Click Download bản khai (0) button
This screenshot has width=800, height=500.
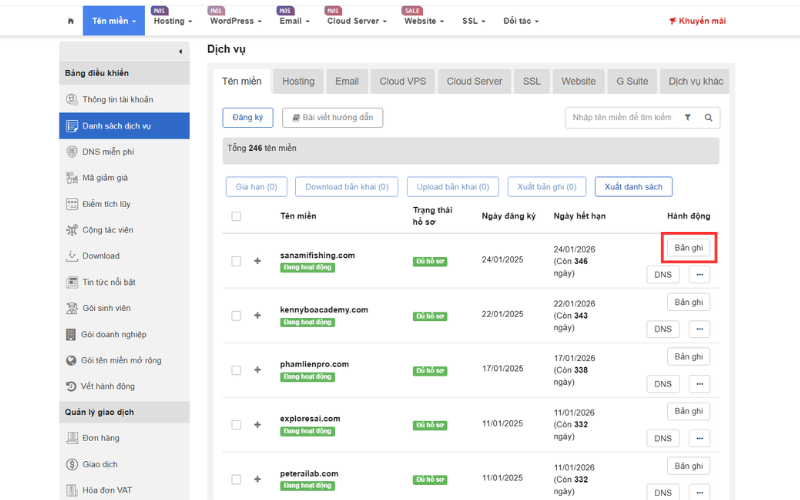(x=347, y=187)
